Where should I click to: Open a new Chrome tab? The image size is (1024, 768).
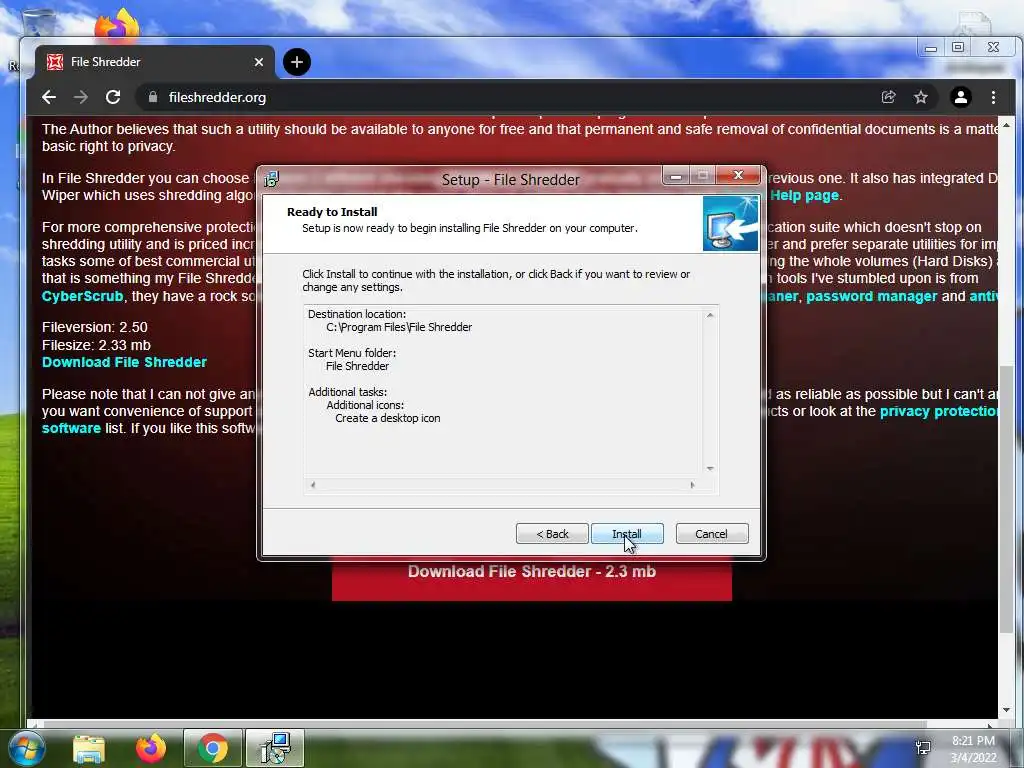coord(297,62)
